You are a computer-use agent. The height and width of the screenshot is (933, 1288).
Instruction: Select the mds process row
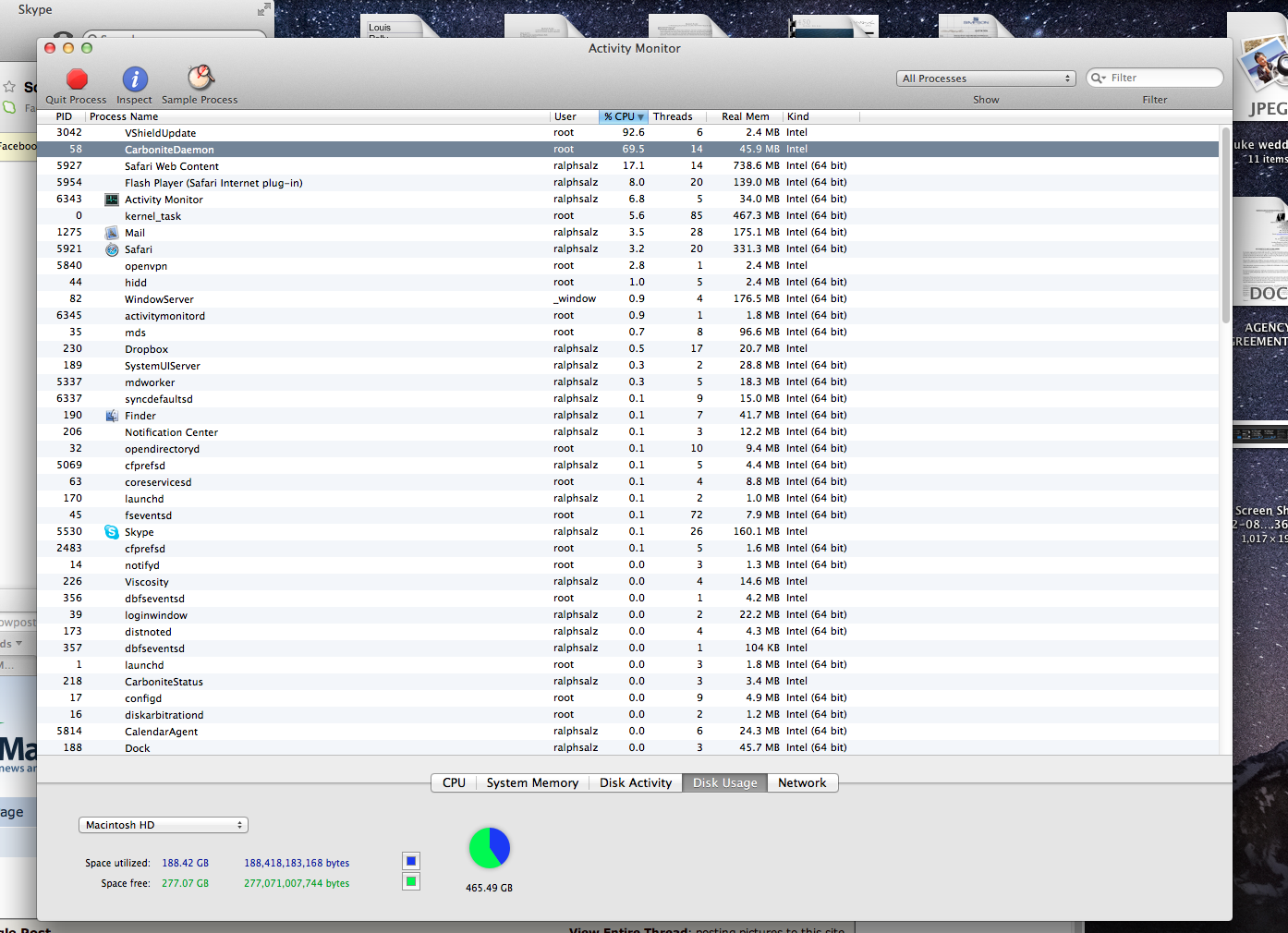pos(628,333)
